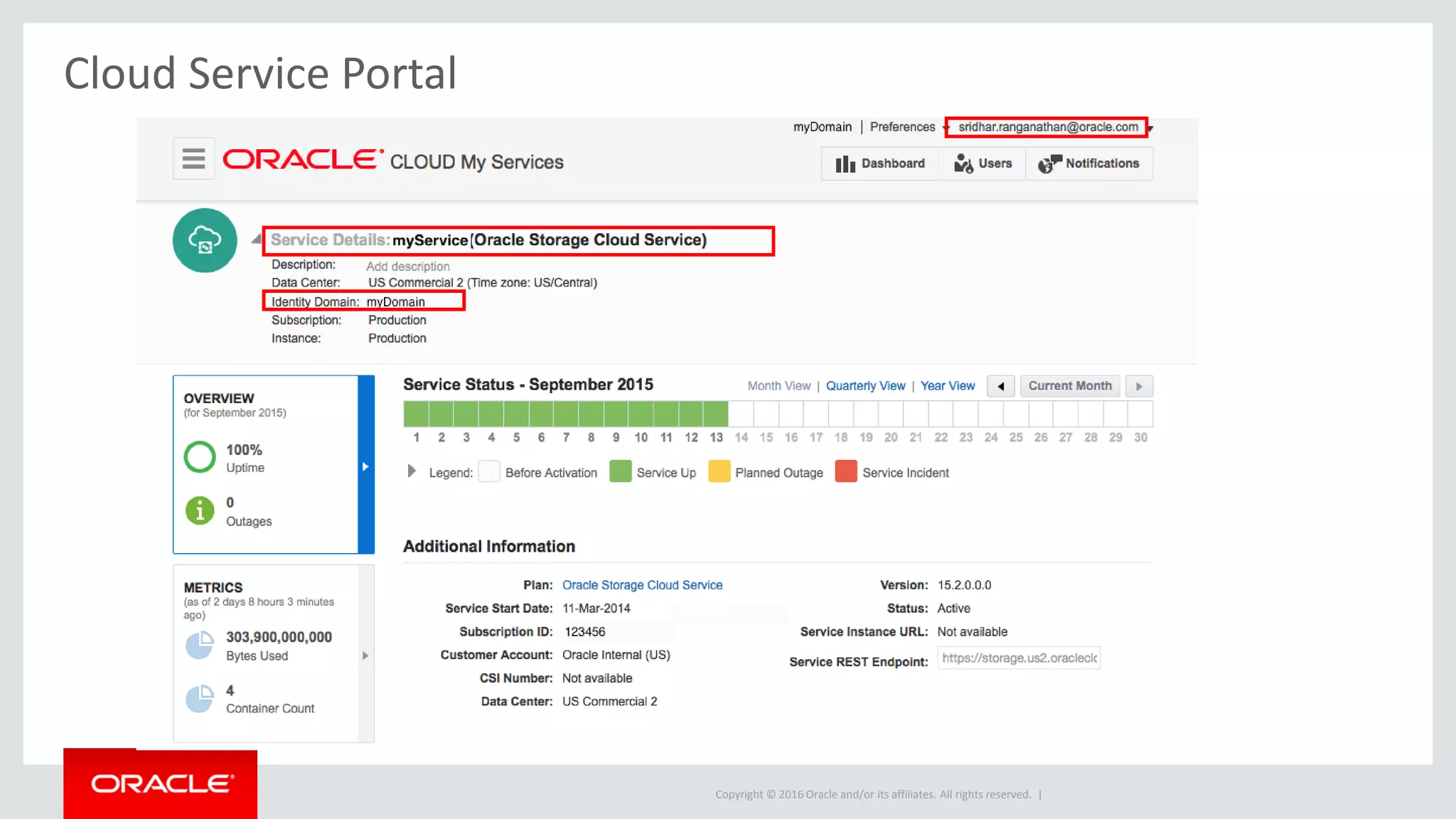Collapse the Service Details section triangle
This screenshot has width=1456, height=819.
256,240
